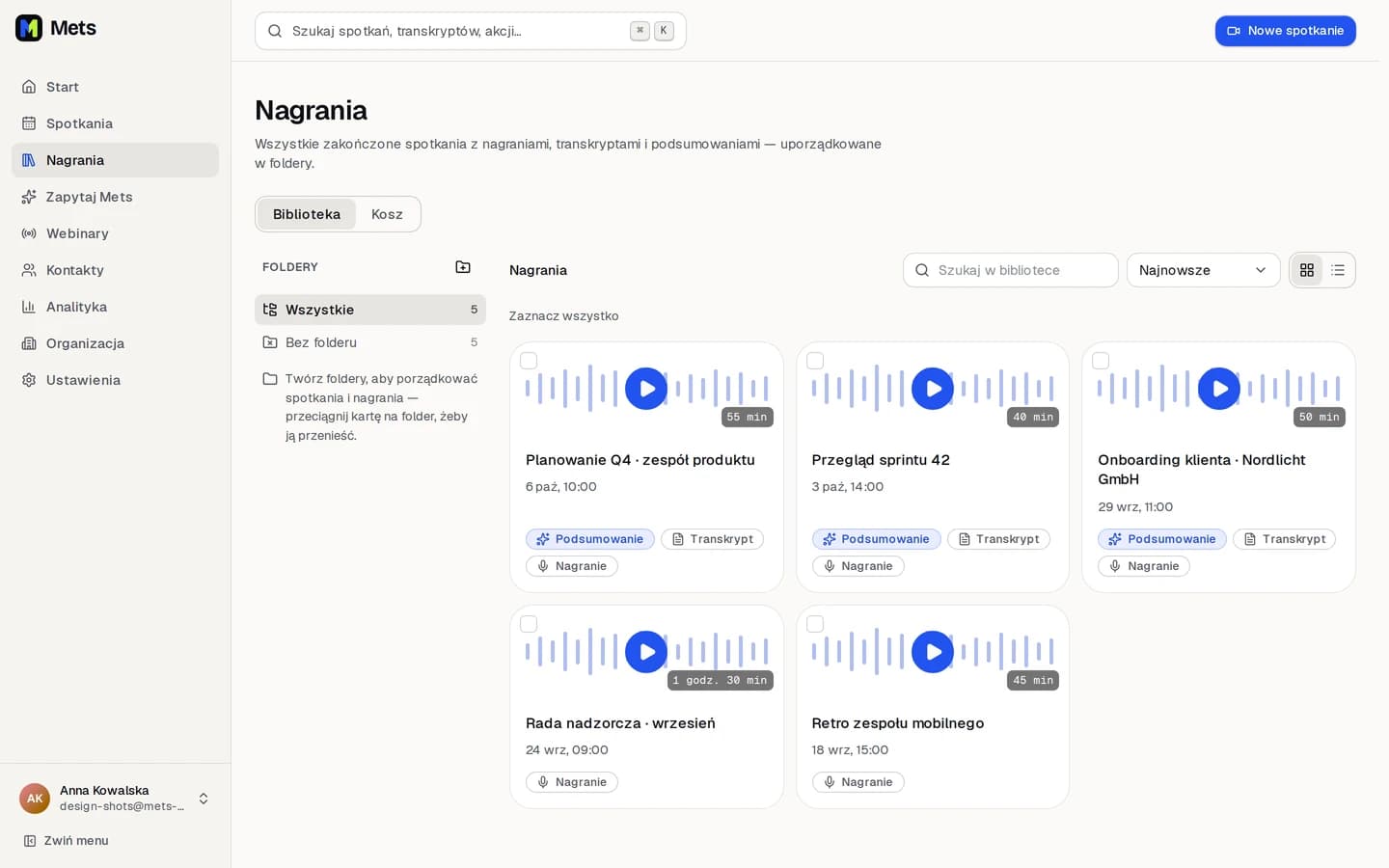Viewport: 1389px width, 868px height.
Task: Click Zaznacz wszystko to select all
Action: [x=564, y=316]
